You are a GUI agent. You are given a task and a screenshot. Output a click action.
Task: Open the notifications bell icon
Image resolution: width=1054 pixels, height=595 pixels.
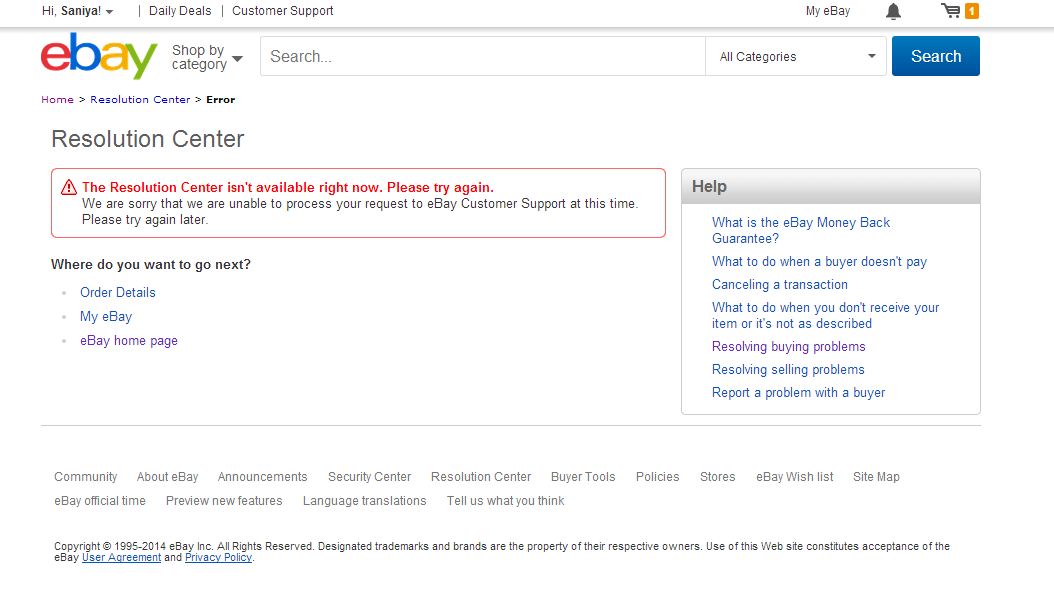coord(893,11)
